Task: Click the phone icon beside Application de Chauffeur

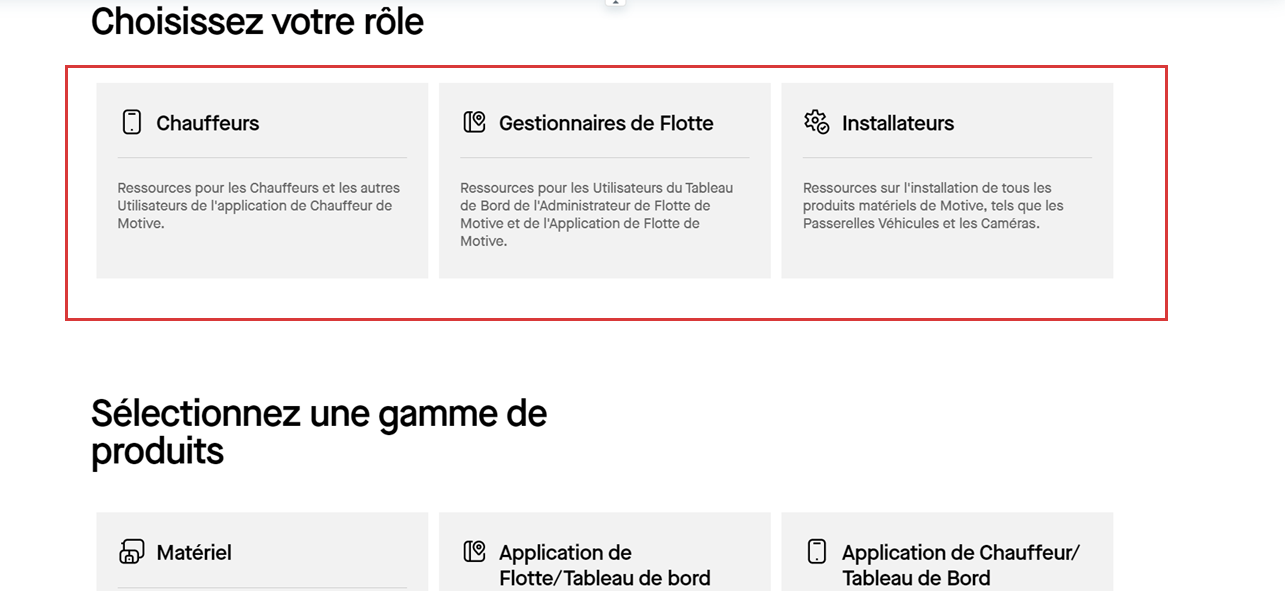Action: tap(817, 551)
